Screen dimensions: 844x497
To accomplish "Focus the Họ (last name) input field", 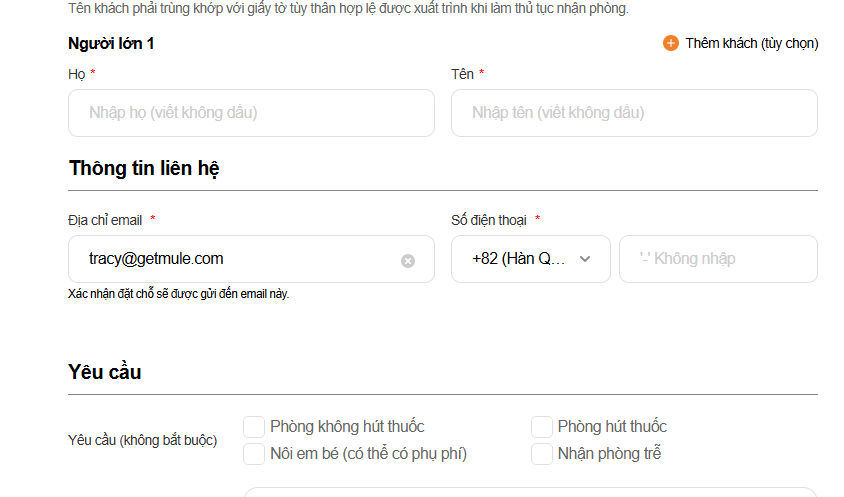I will [x=251, y=113].
